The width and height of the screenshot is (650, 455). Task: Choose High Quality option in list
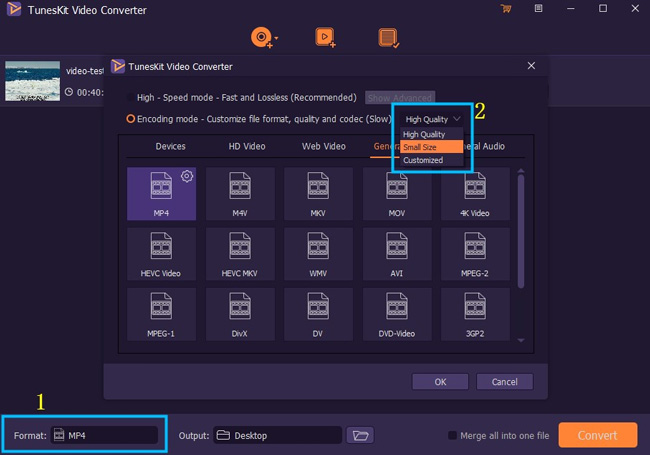point(432,134)
